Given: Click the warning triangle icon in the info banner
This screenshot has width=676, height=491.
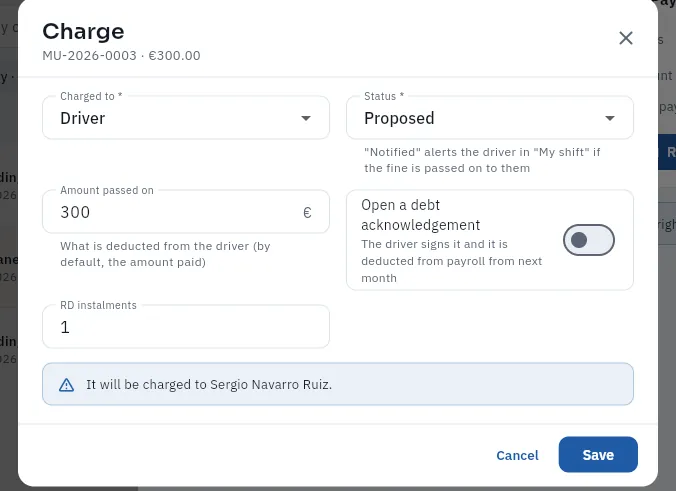Looking at the screenshot, I should (x=66, y=385).
